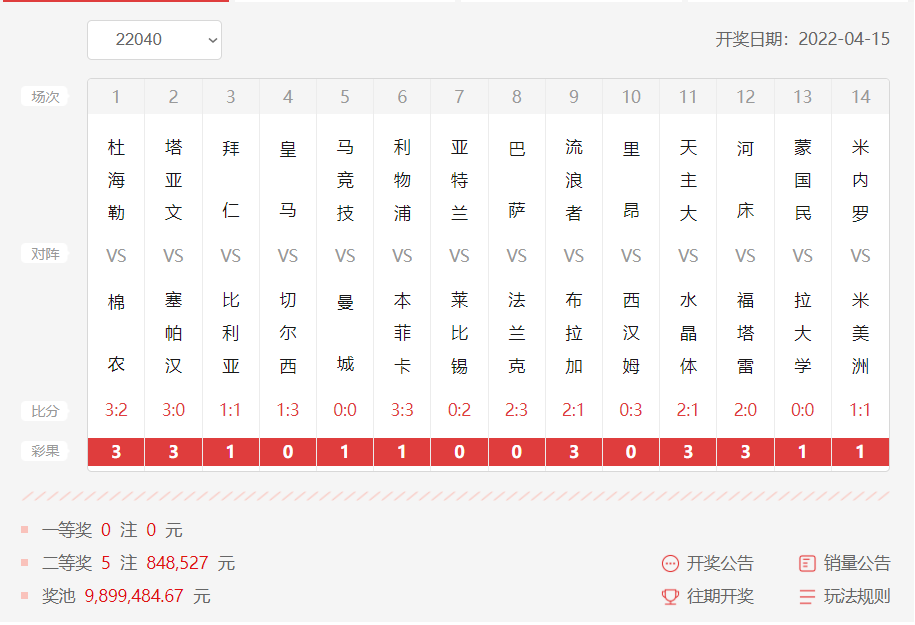Screen dimensions: 915x625
Task: Click the score 3:3 for match 6
Action: click(402, 410)
